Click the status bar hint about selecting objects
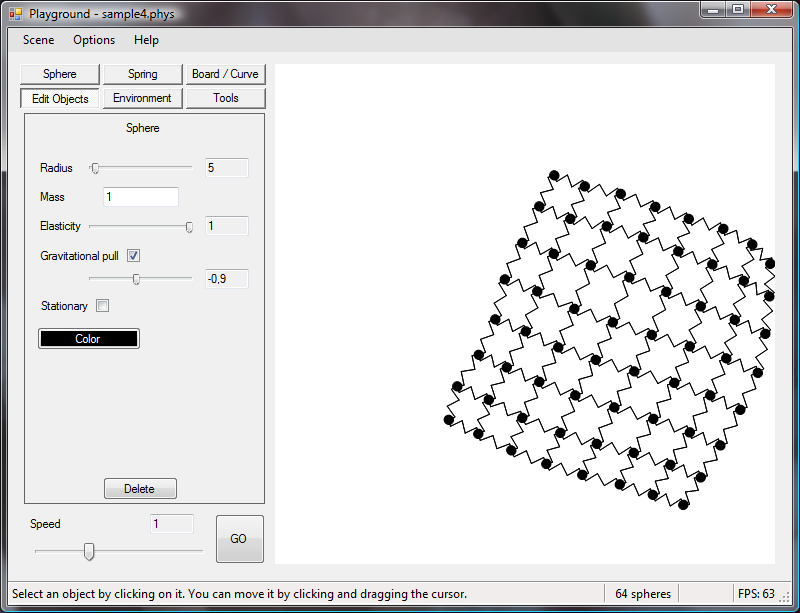The height and width of the screenshot is (613, 800). pyautogui.click(x=239, y=594)
